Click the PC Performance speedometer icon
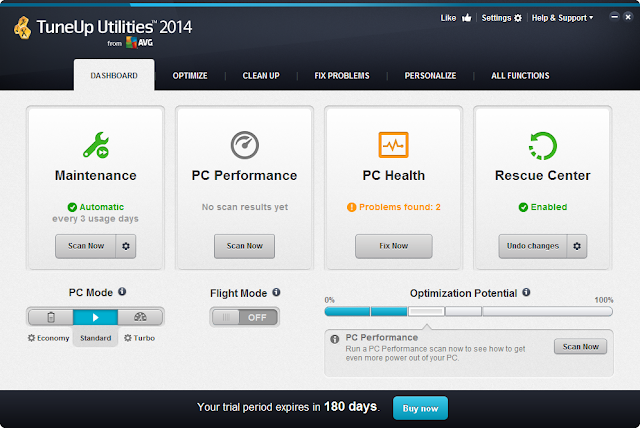This screenshot has width=640, height=428. [x=244, y=145]
